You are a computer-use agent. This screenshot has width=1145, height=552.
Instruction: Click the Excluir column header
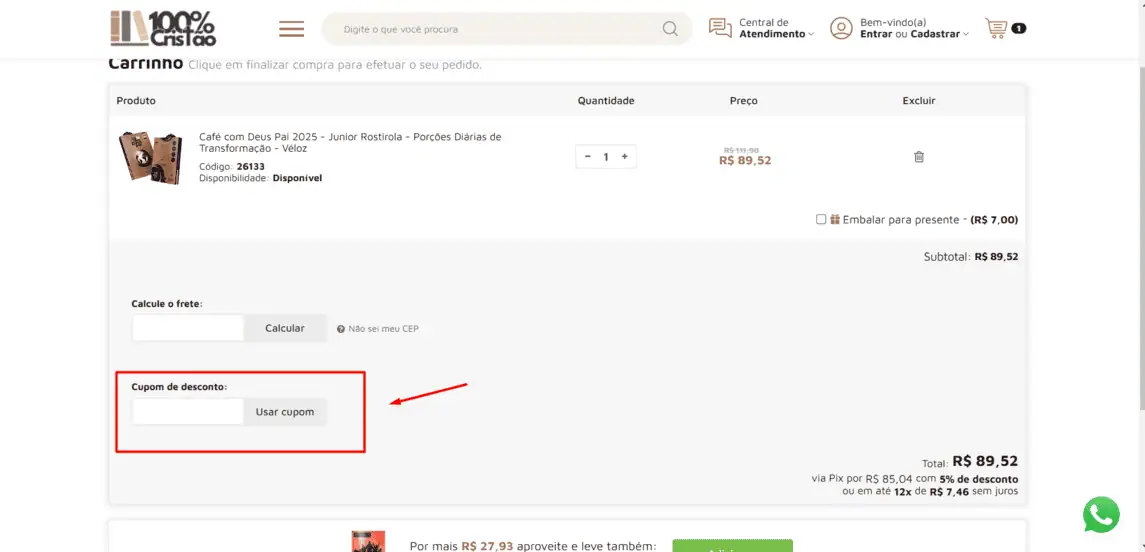tap(919, 101)
